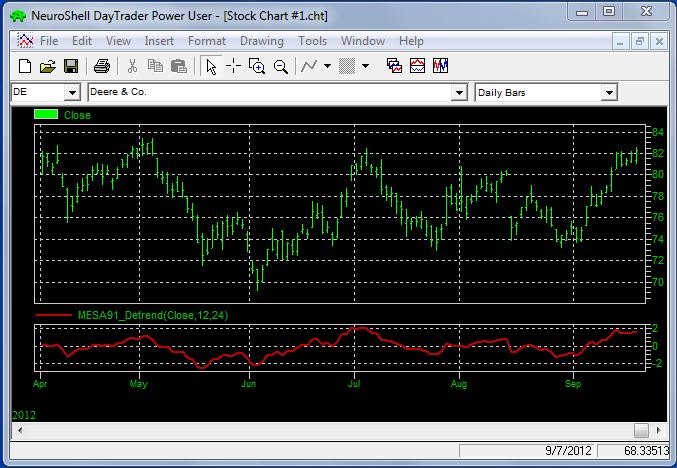Viewport: 677px width, 468px height.
Task: Save the chart with floppy icon
Action: pos(71,66)
